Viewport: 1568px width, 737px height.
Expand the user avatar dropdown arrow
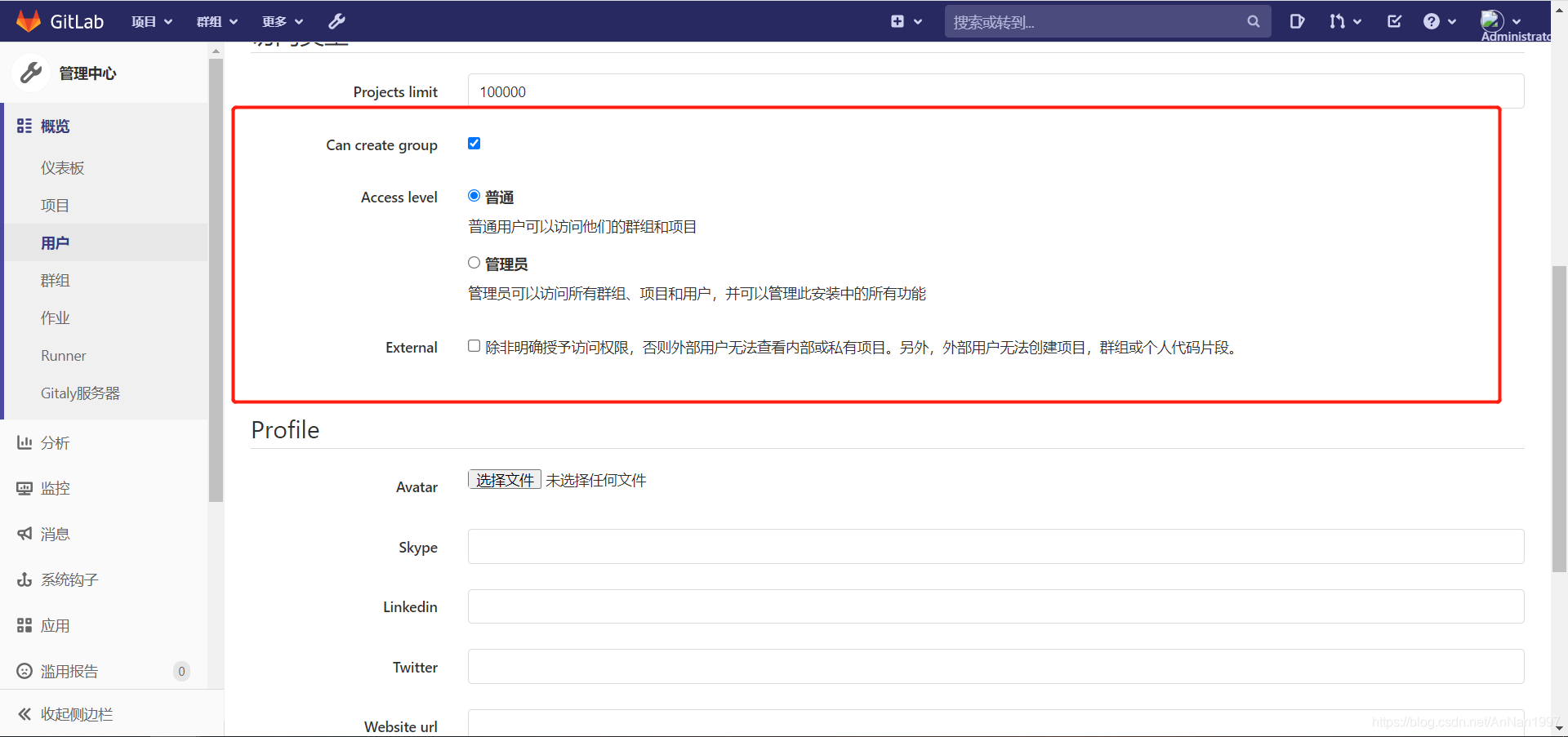1517,22
